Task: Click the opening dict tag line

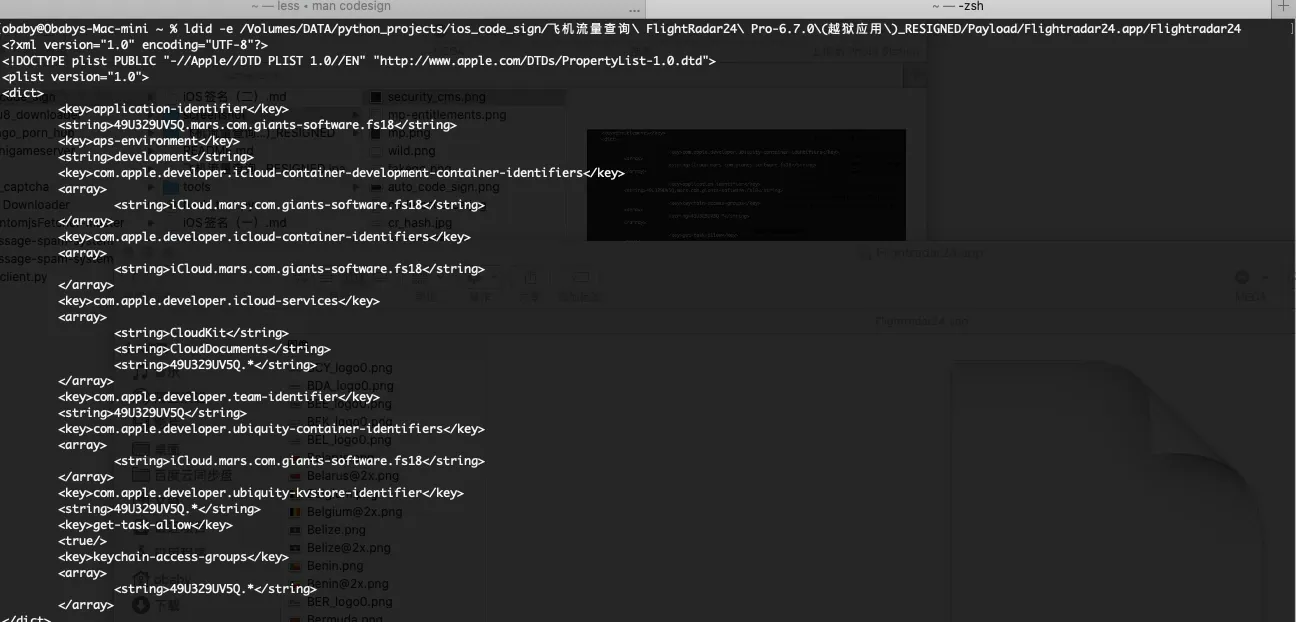Action: (23, 93)
